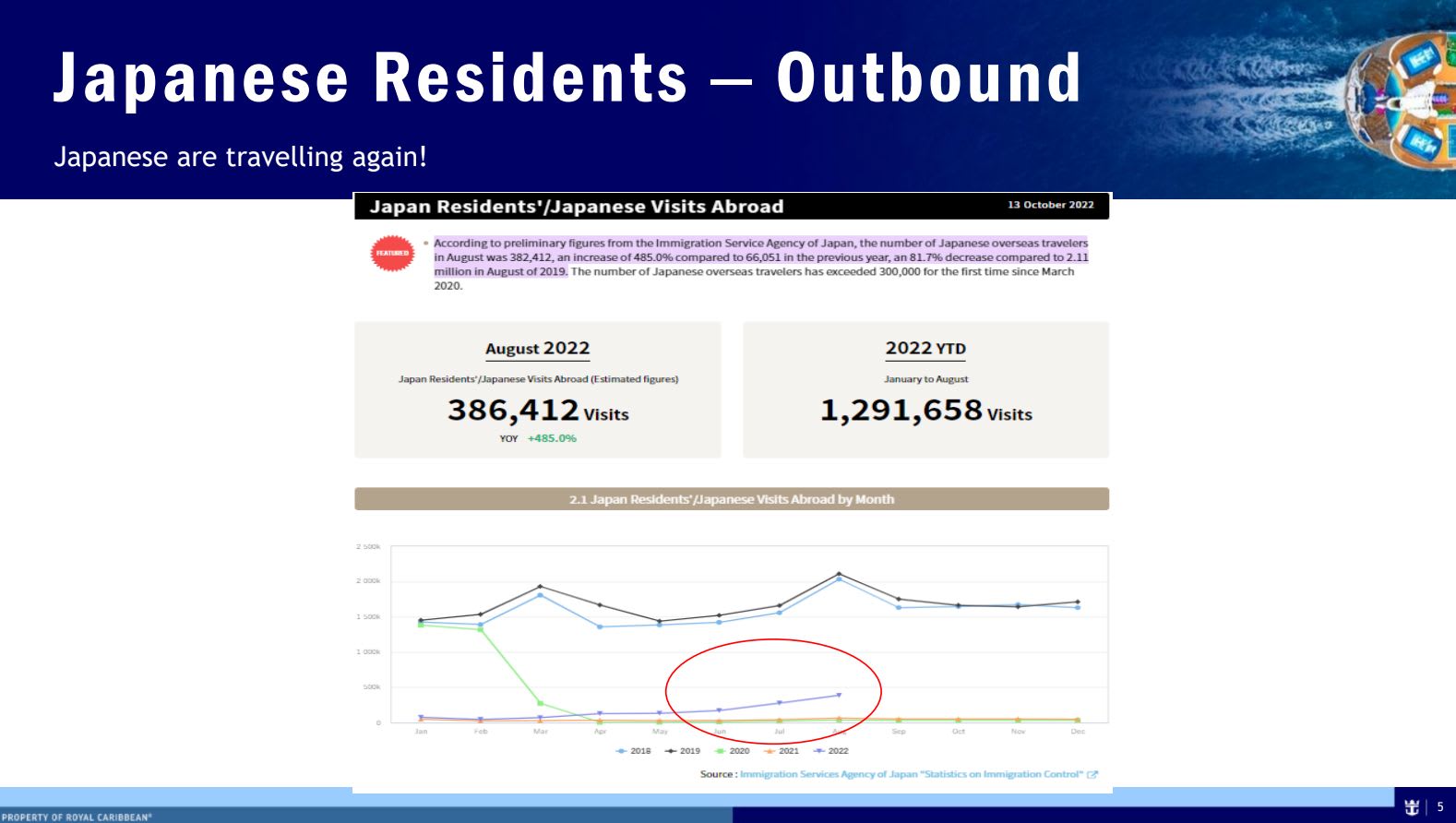Toggle the 2021 series in the chart legend

782,751
